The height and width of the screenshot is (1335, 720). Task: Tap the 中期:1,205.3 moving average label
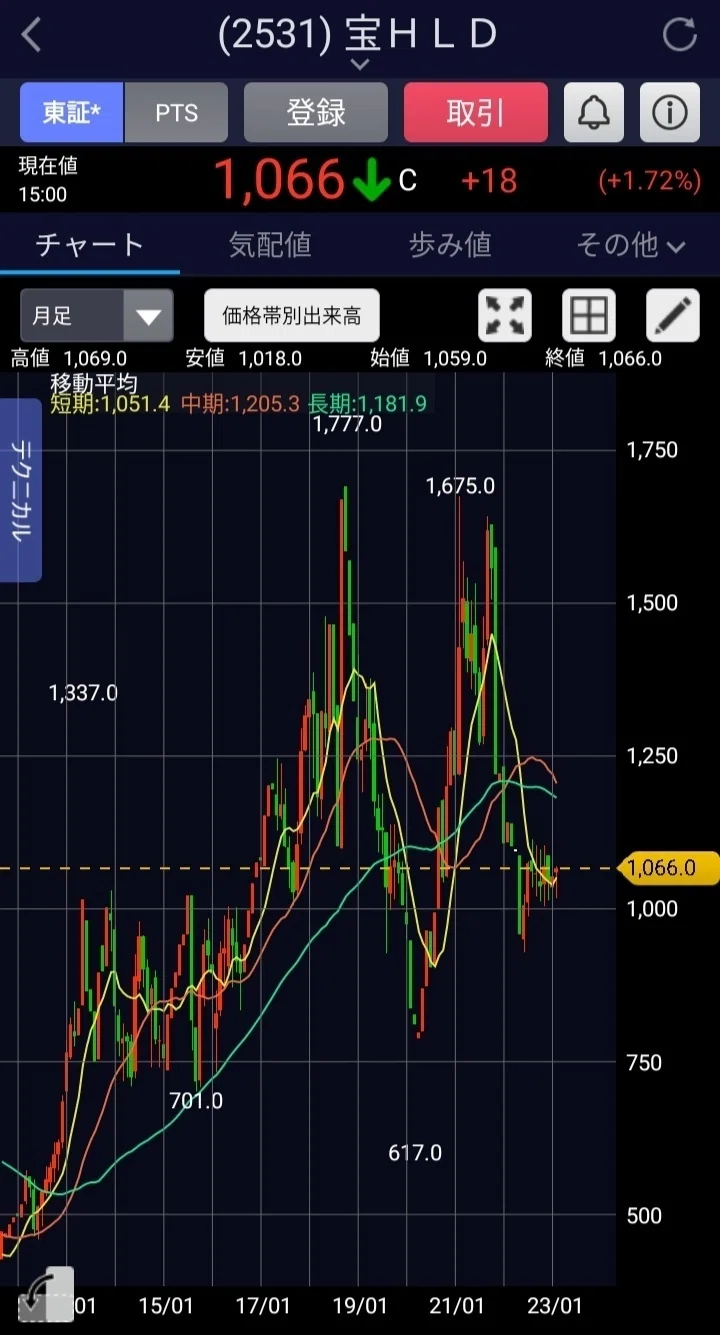tap(240, 403)
